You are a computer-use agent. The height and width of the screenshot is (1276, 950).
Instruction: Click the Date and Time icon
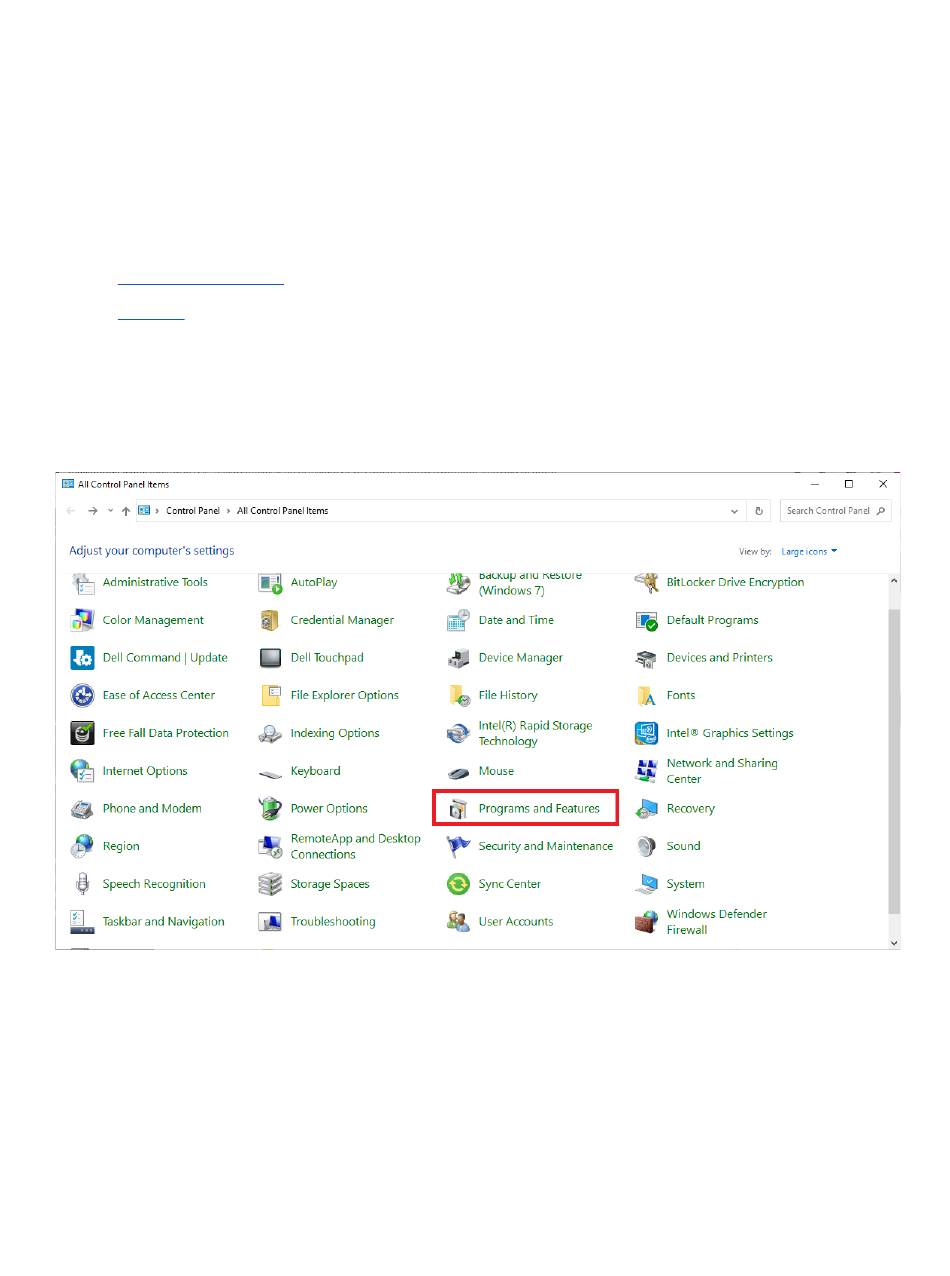(459, 620)
